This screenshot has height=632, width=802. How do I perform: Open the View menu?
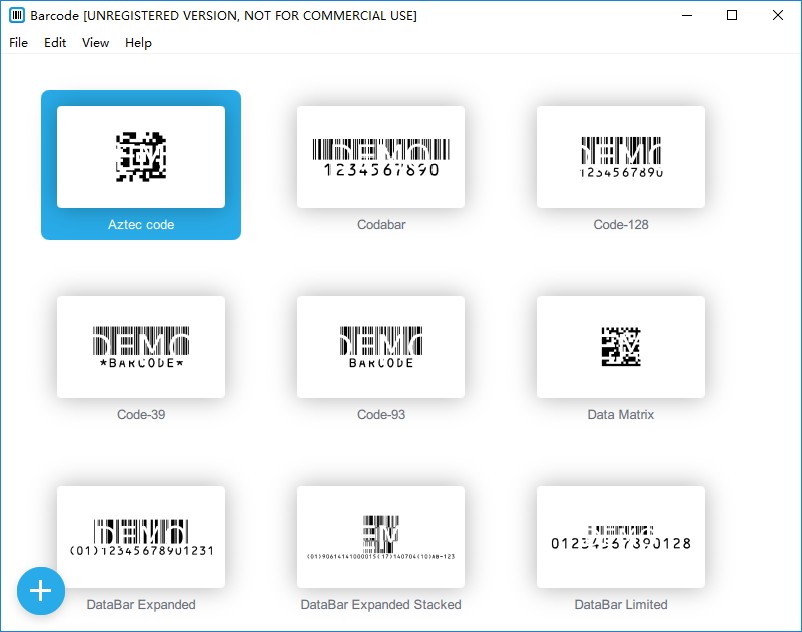pos(95,42)
